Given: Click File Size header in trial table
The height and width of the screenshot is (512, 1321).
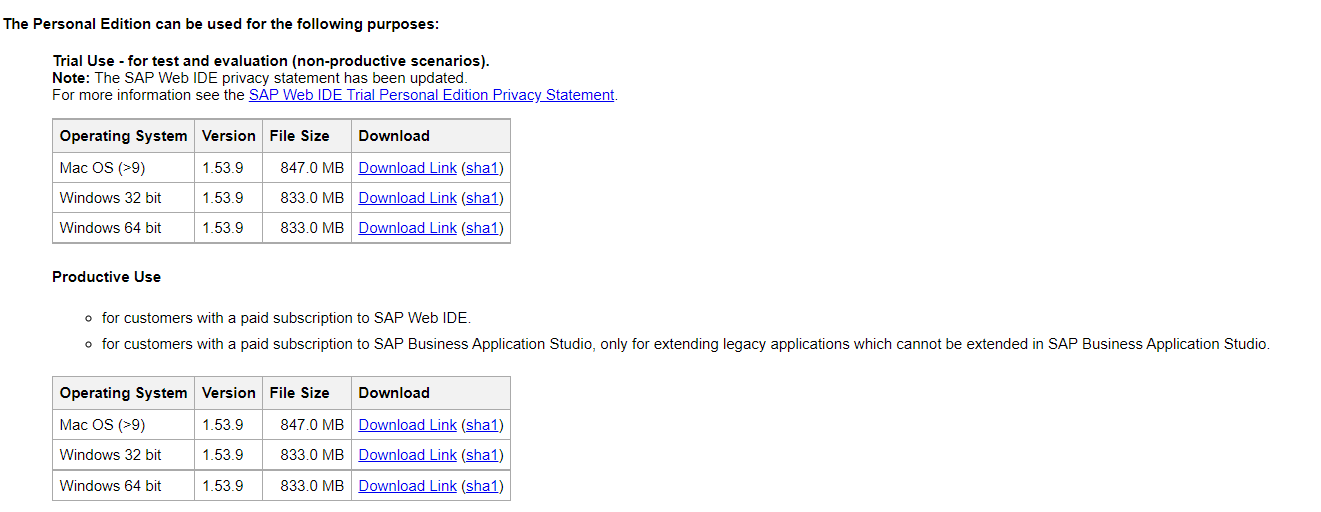Looking at the screenshot, I should pos(307,136).
